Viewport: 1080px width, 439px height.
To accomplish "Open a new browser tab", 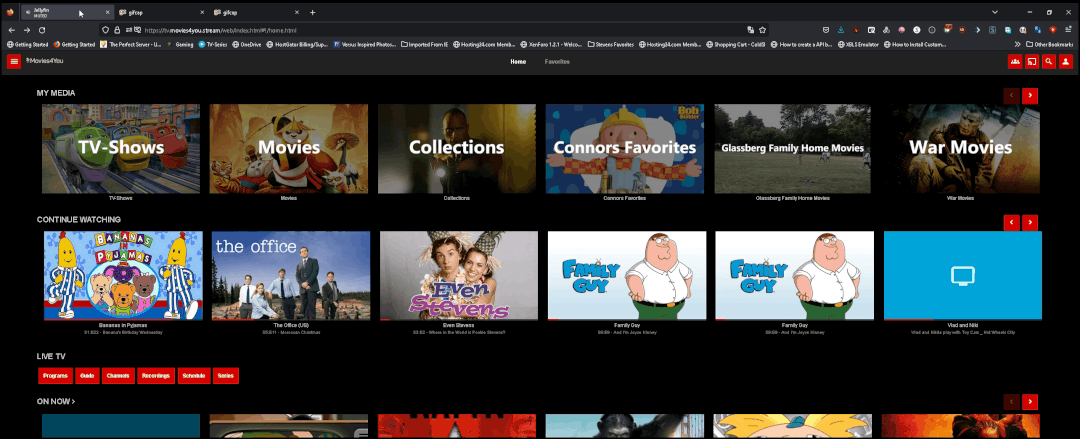I will pyautogui.click(x=312, y=12).
